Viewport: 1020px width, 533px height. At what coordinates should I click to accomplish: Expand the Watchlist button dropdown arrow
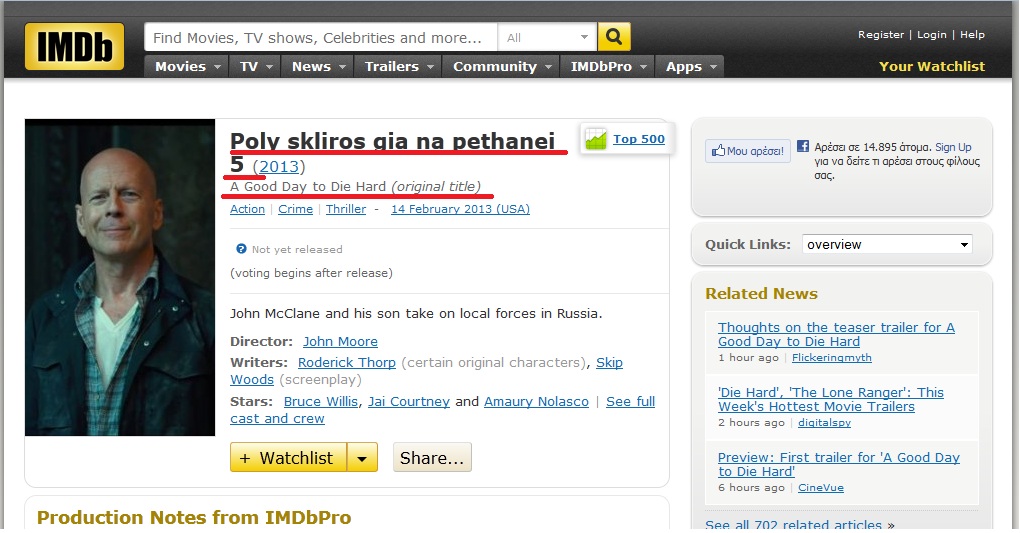tap(362, 458)
